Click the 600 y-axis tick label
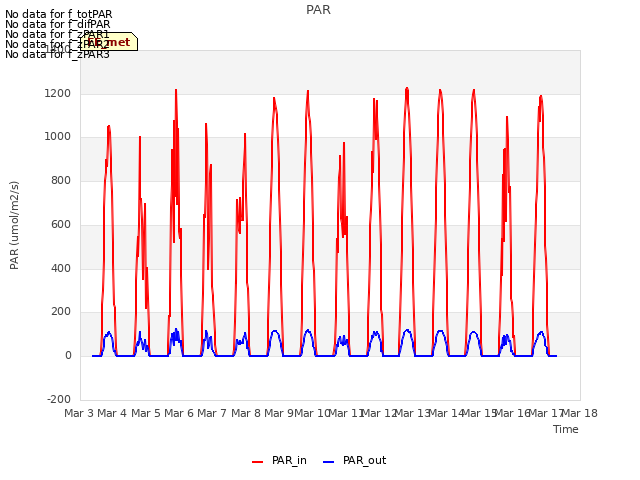 coord(61,224)
